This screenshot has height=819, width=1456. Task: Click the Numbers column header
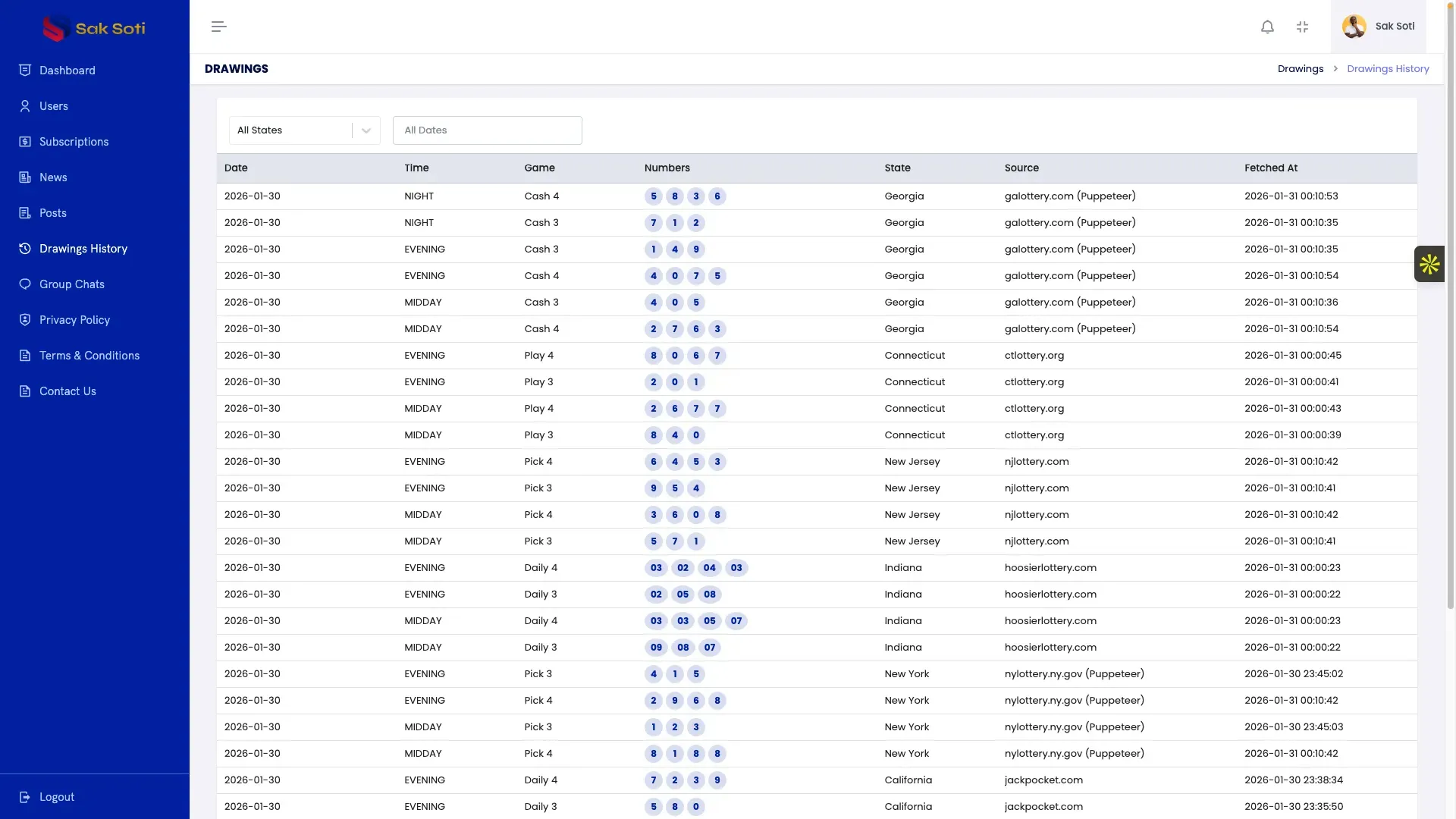[667, 168]
